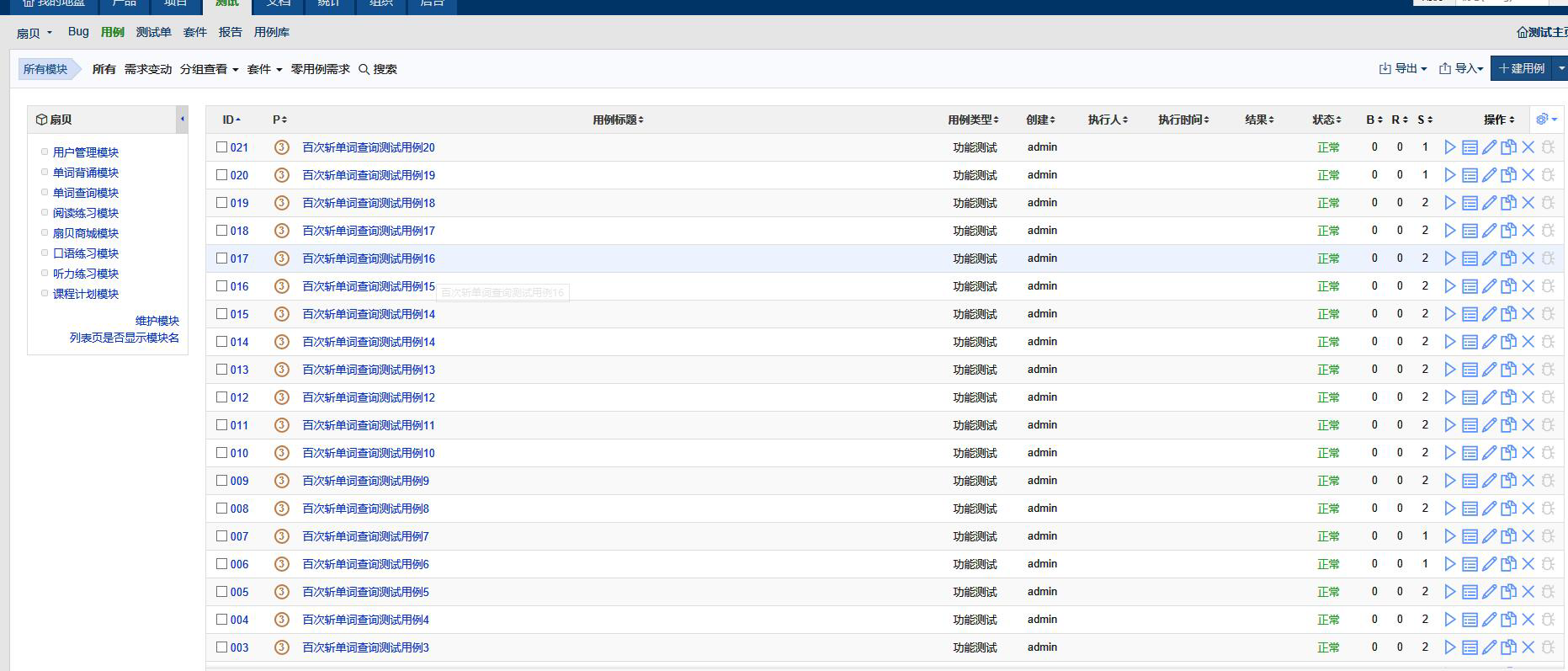Image resolution: width=1568 pixels, height=671 pixels.
Task: Copy test case 018 using copy icon
Action: click(1508, 231)
